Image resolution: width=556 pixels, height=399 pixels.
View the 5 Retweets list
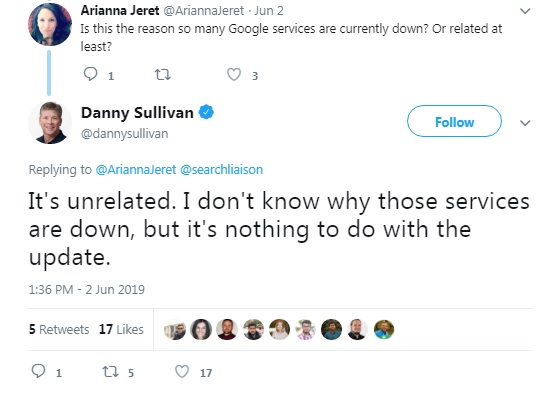coord(59,329)
